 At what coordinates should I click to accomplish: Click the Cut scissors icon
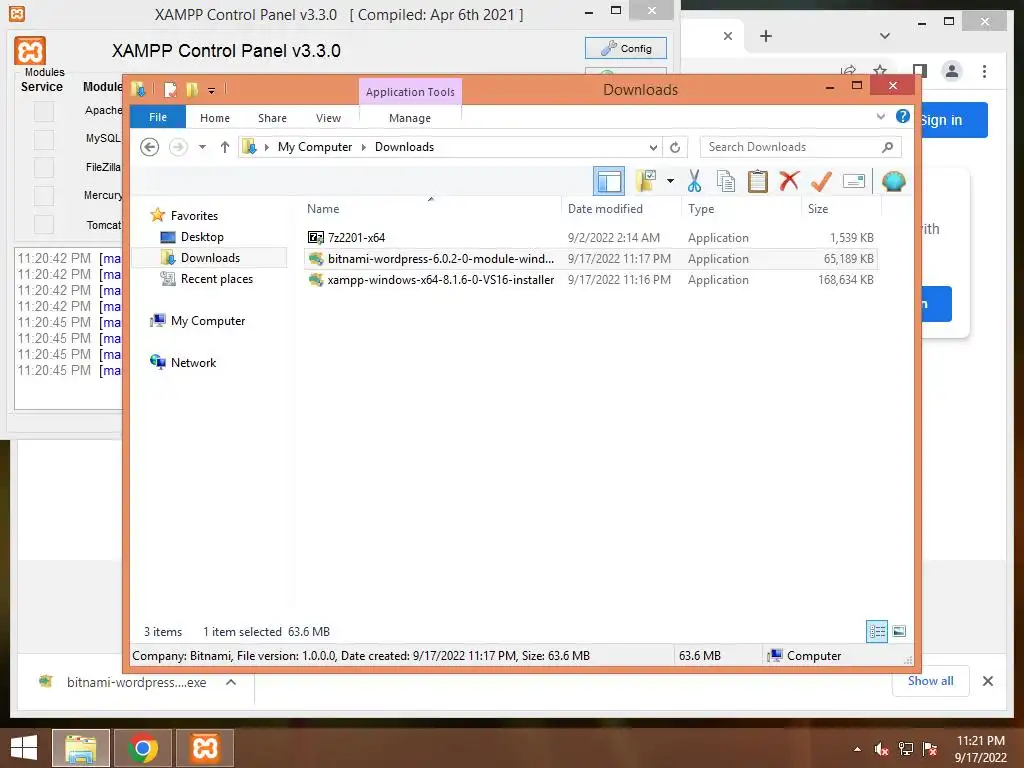(694, 181)
